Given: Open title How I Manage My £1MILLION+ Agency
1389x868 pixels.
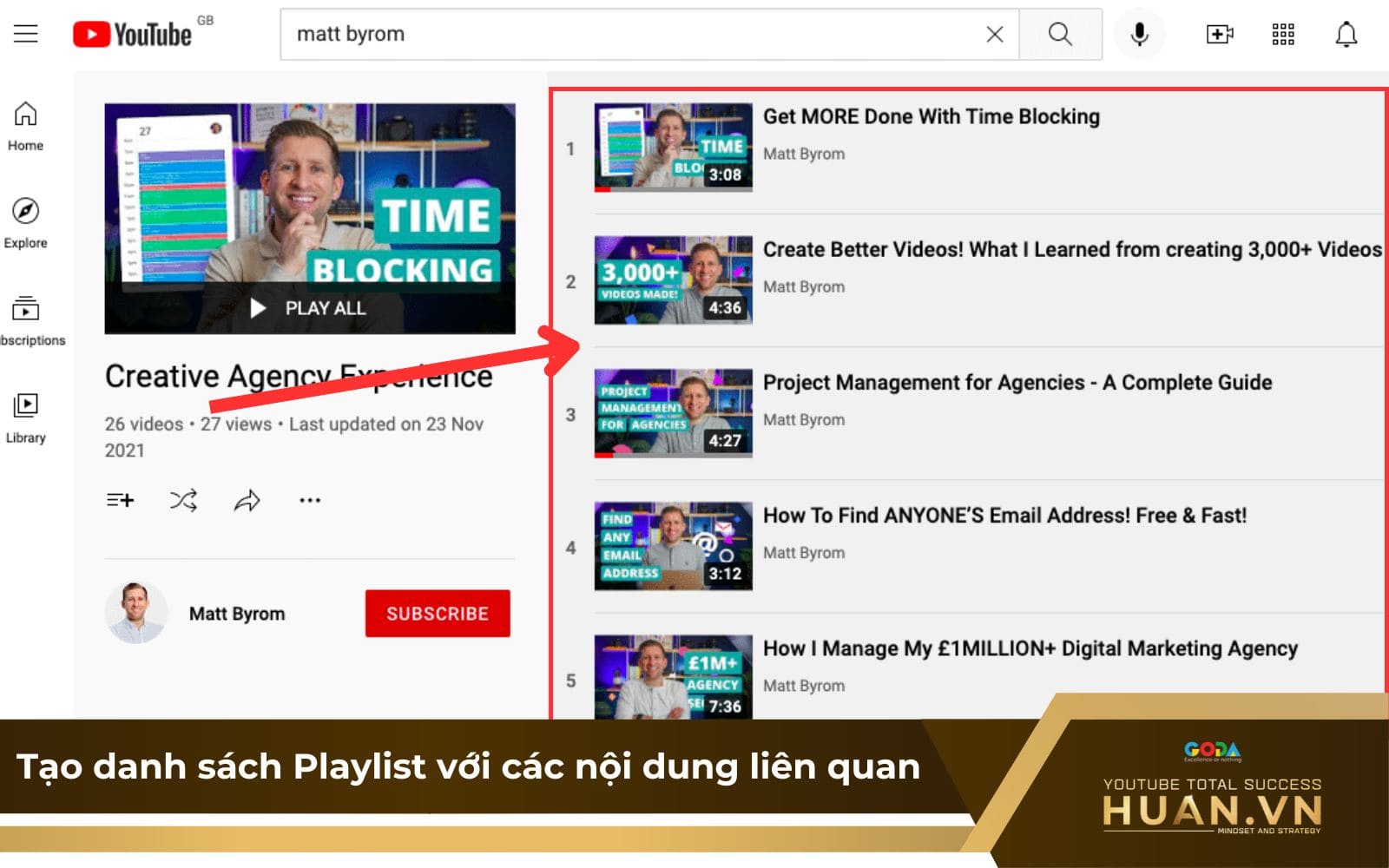Looking at the screenshot, I should point(1030,648).
